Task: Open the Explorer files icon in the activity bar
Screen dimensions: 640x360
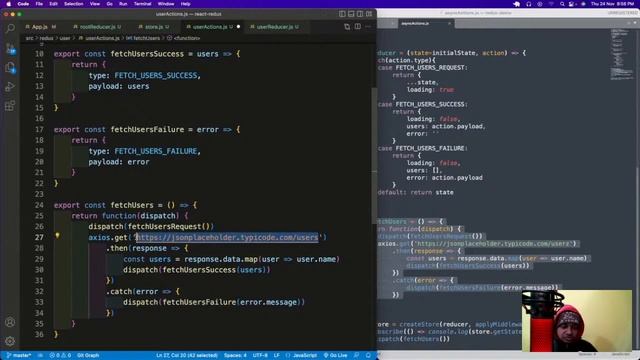Action: click(10, 67)
